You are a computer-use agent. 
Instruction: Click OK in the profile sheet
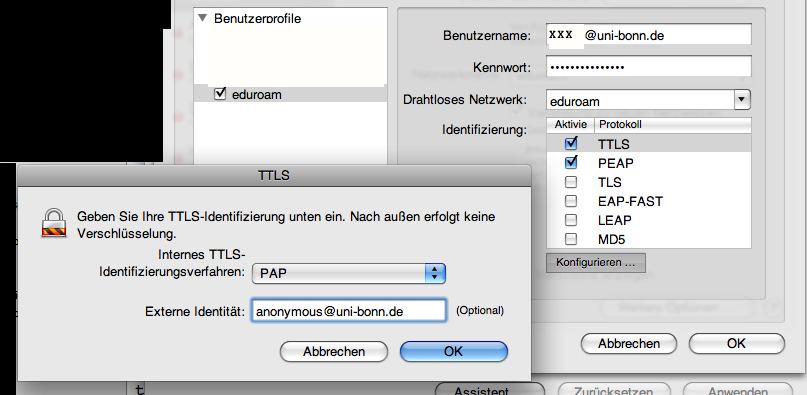(x=736, y=344)
